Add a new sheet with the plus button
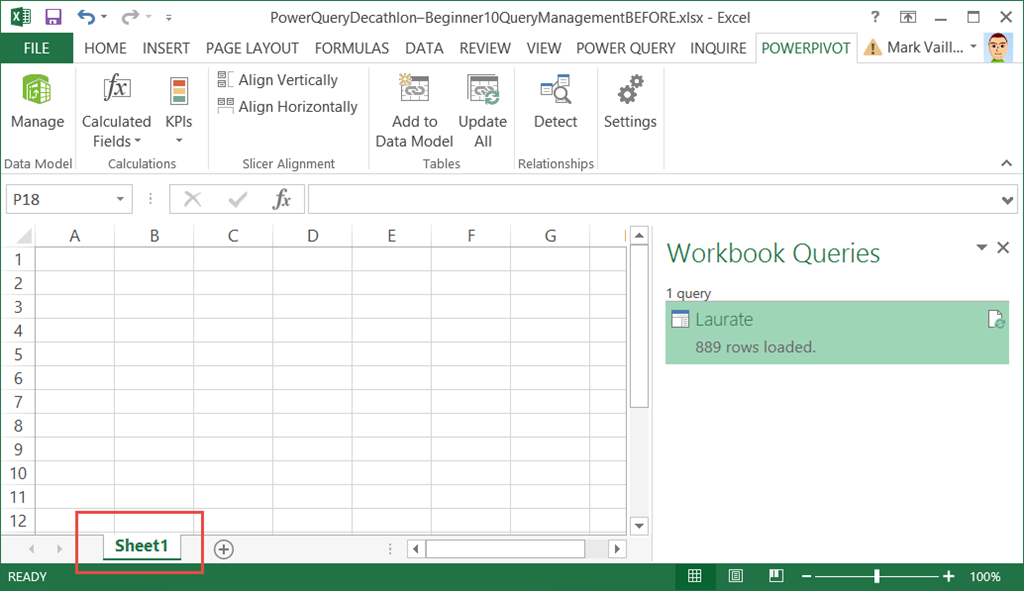 coord(224,548)
